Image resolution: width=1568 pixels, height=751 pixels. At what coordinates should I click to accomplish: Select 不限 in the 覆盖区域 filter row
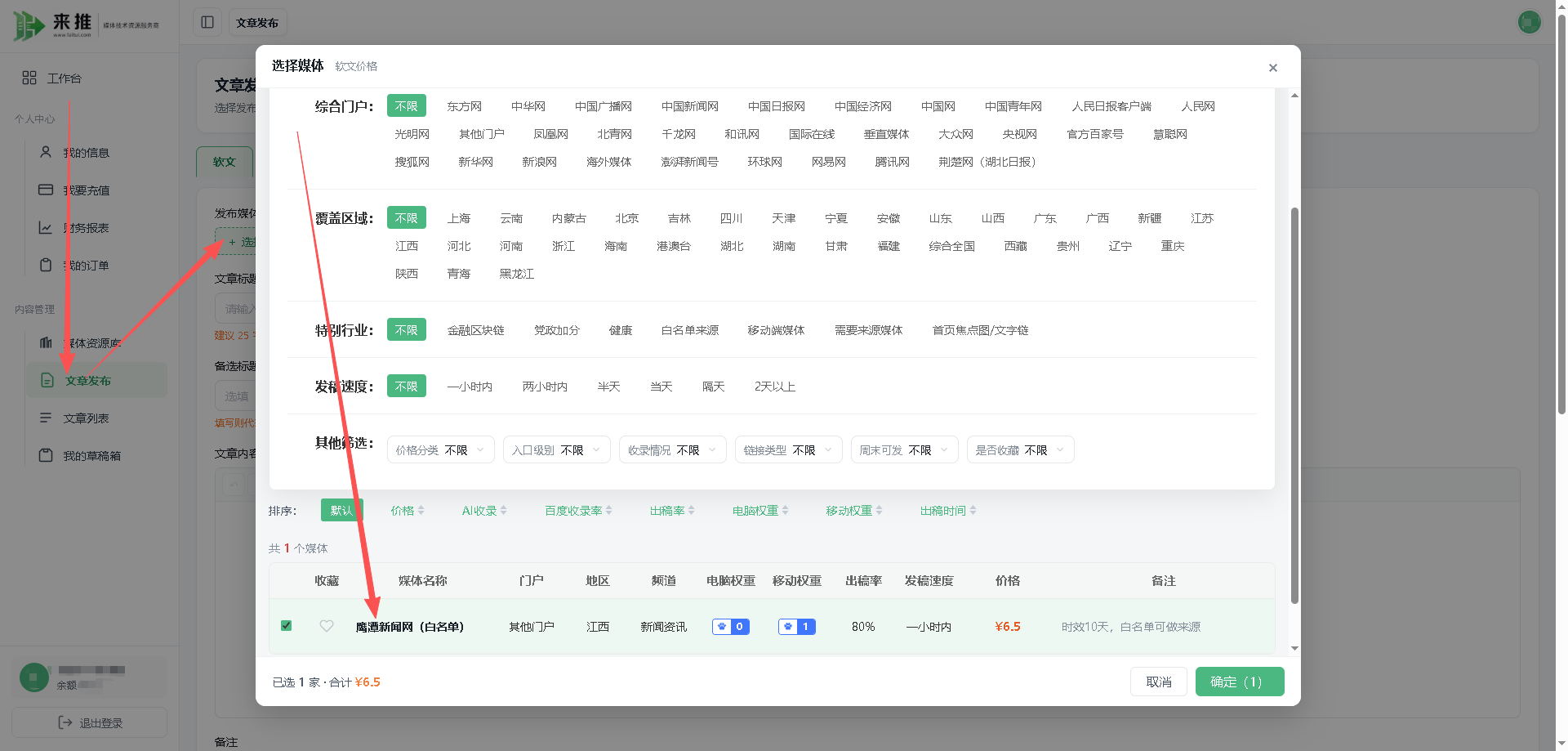click(x=407, y=218)
